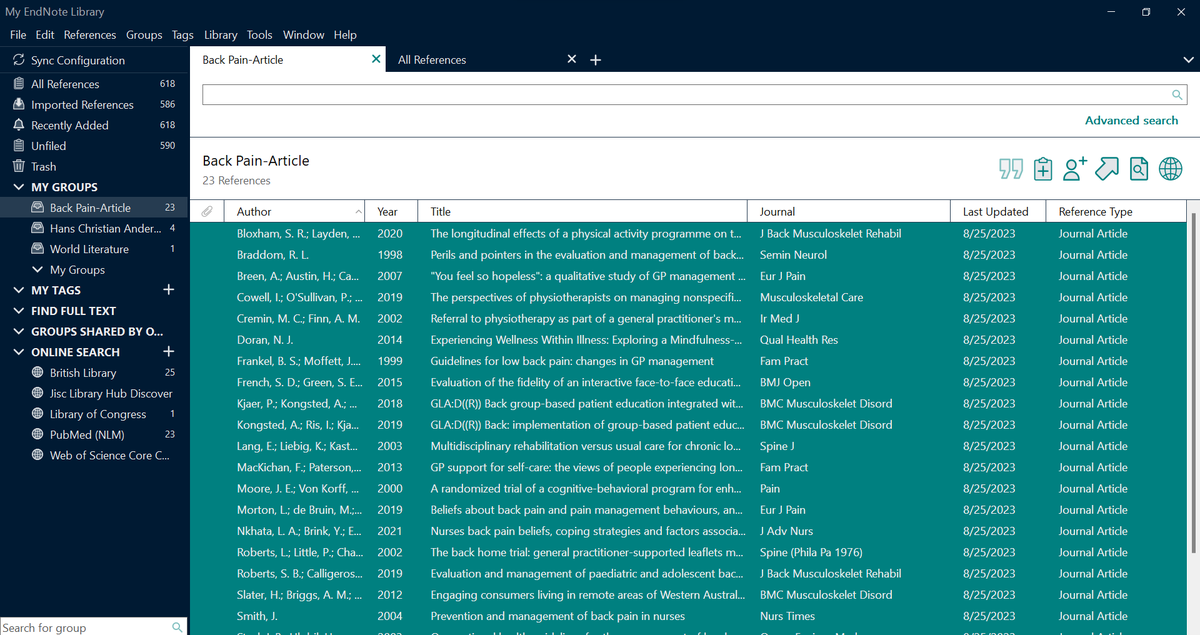
Task: Click the attachment paperclip column header
Action: (x=207, y=211)
